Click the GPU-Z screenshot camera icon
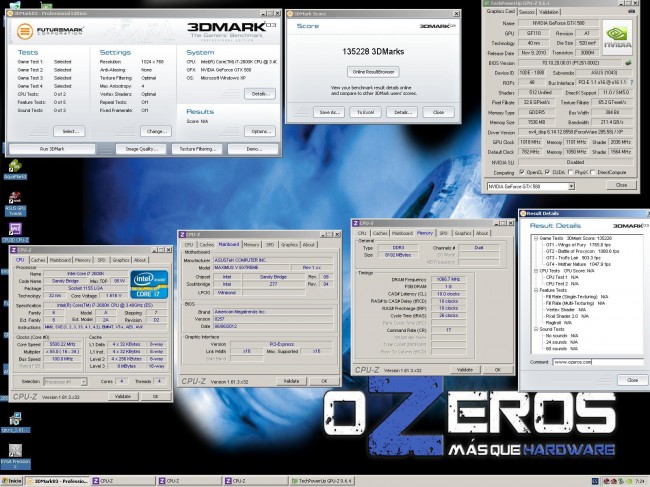650x487 pixels. coord(632,12)
